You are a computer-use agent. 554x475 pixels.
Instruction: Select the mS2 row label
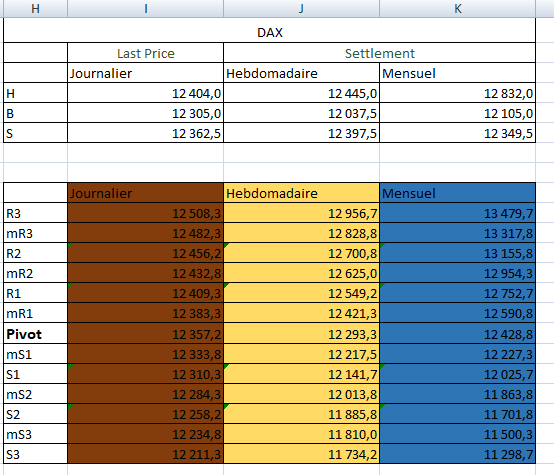(35, 394)
